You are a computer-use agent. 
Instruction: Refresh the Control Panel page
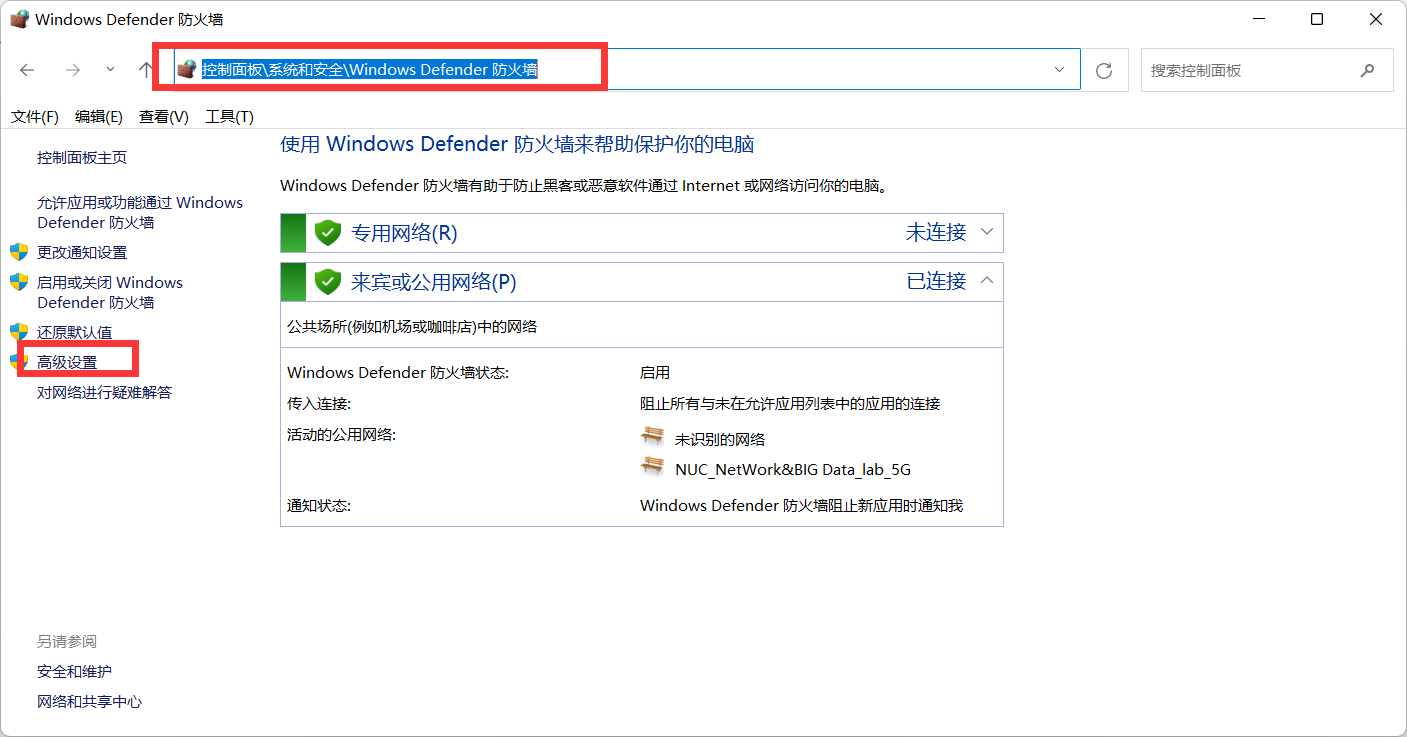1104,70
